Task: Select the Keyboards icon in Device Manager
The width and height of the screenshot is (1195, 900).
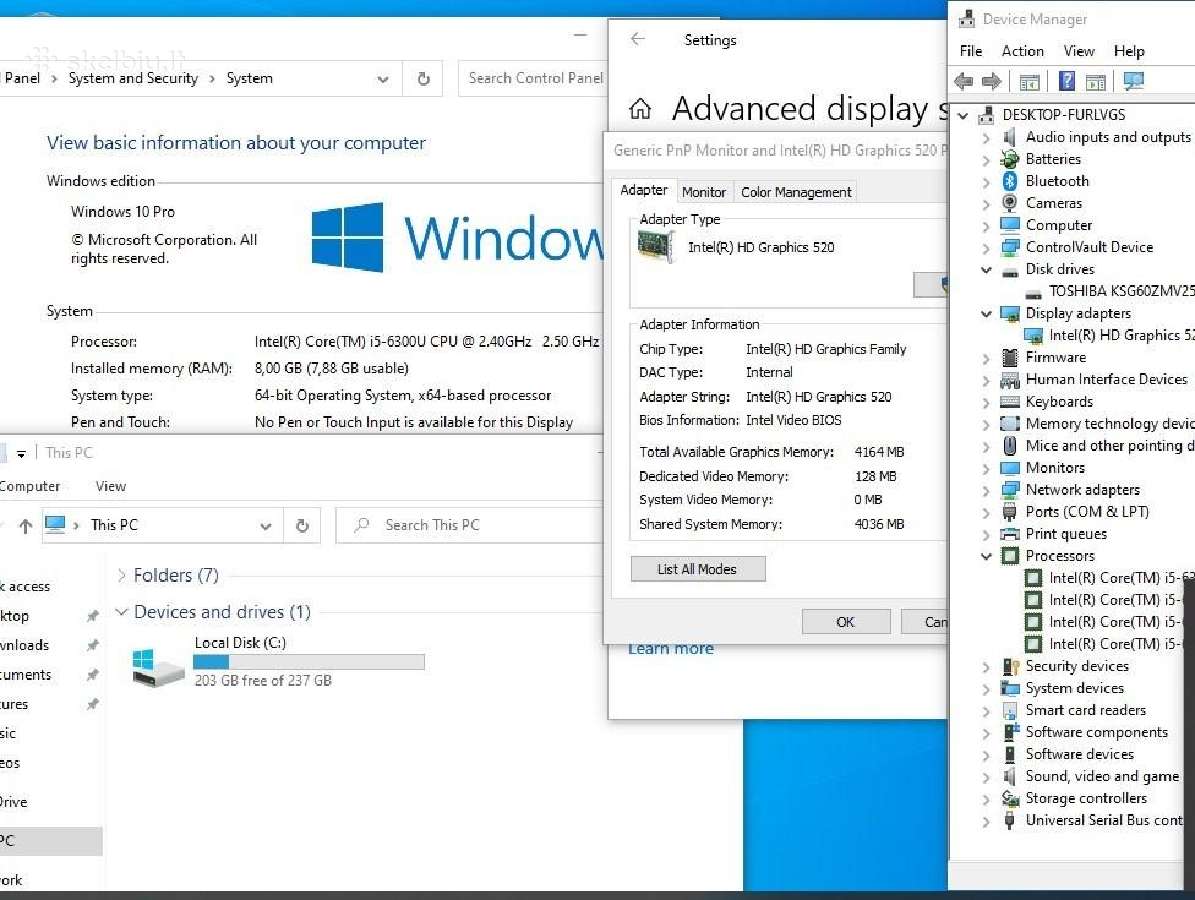Action: [x=1010, y=402]
